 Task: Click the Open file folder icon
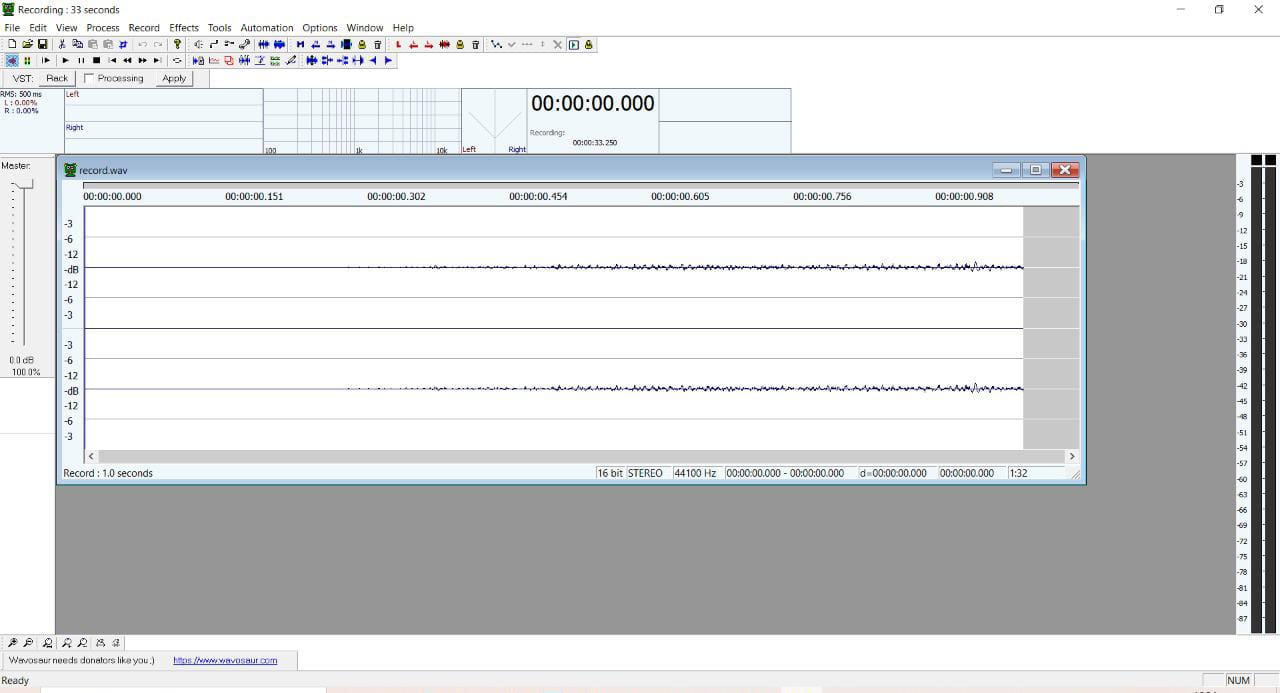click(28, 45)
